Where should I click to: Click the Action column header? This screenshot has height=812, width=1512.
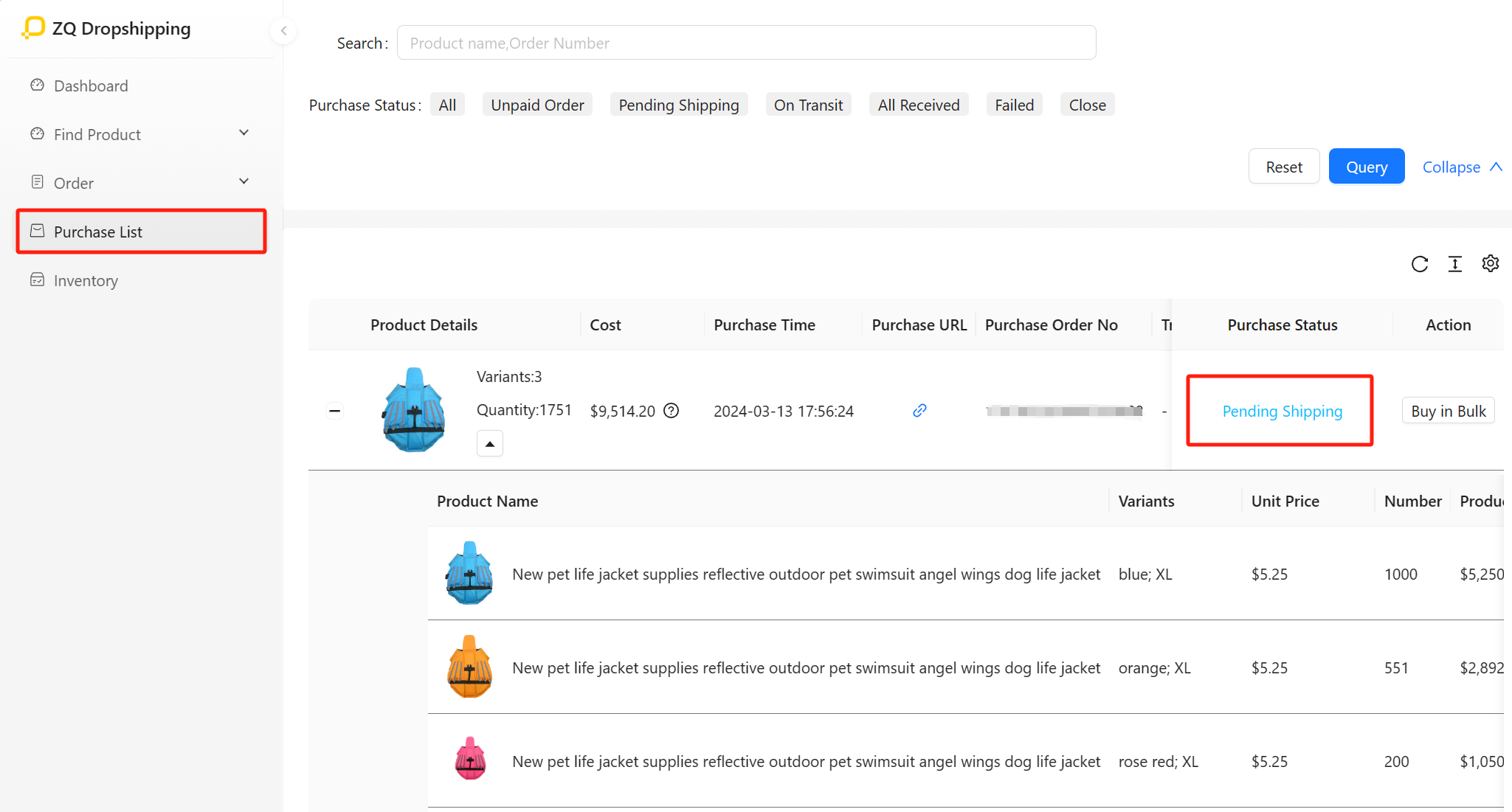click(1448, 325)
